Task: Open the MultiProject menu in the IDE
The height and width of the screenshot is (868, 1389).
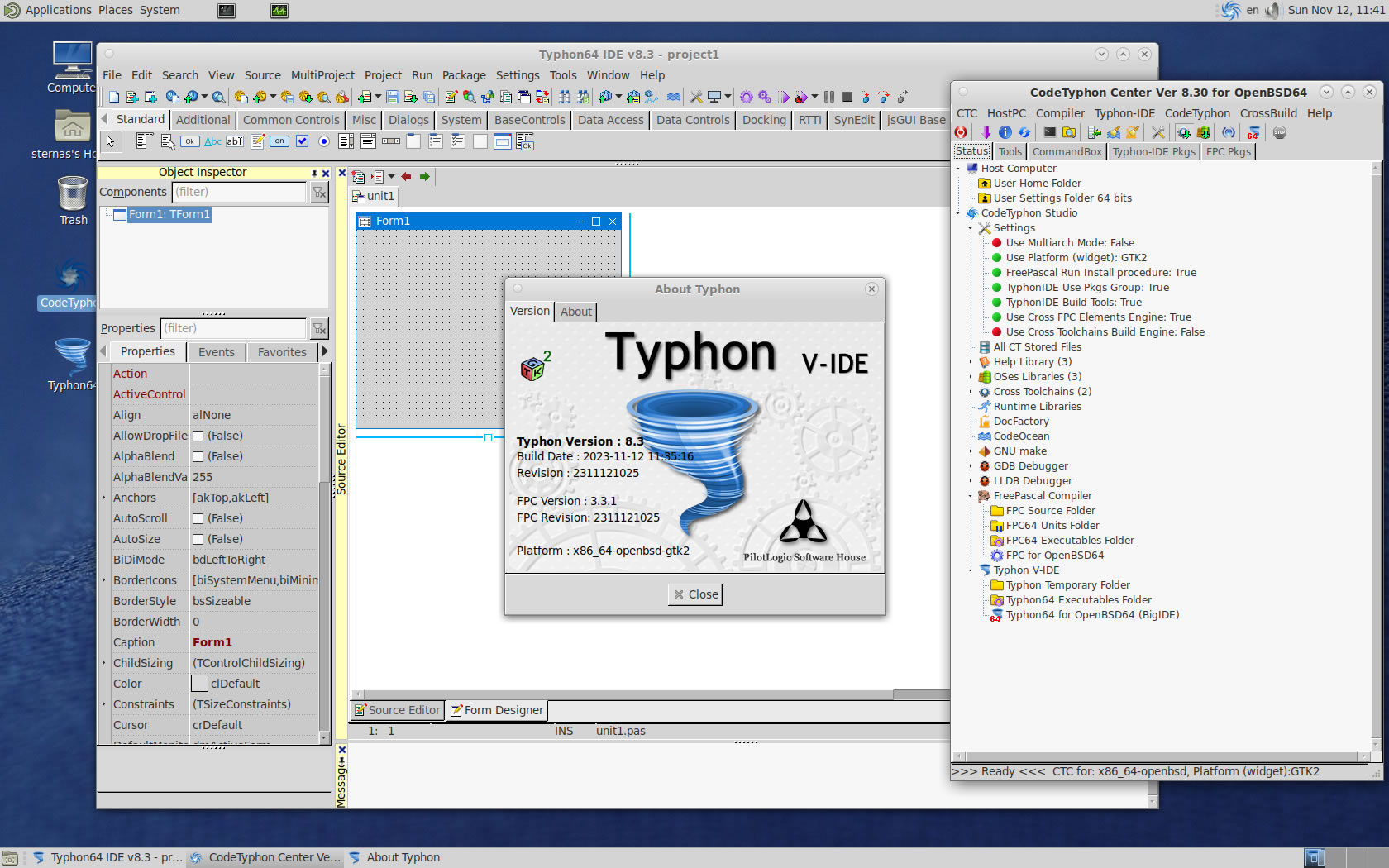Action: tap(322, 75)
